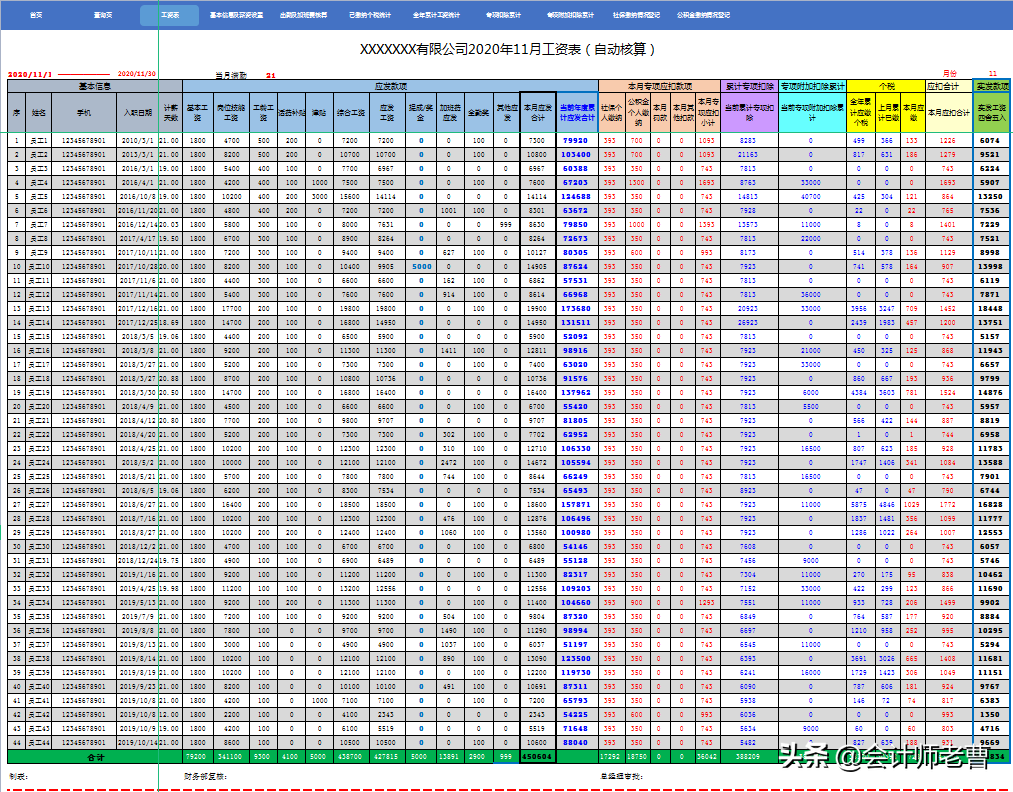Open the 已缴纳个税统计 tab

click(x=369, y=16)
